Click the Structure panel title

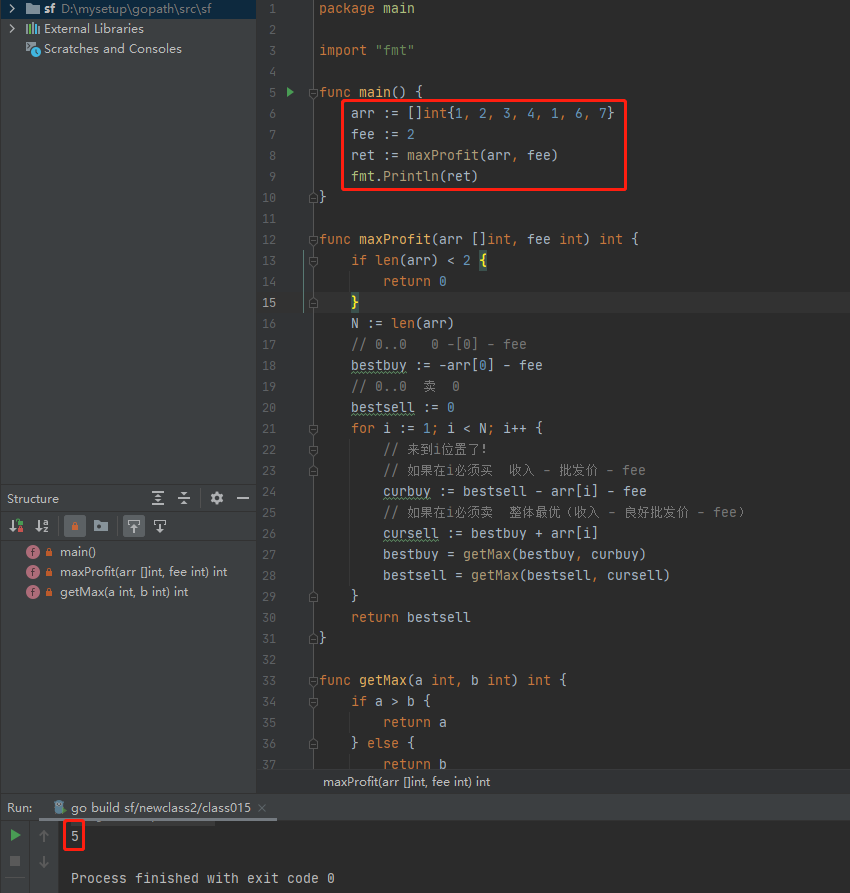32,499
